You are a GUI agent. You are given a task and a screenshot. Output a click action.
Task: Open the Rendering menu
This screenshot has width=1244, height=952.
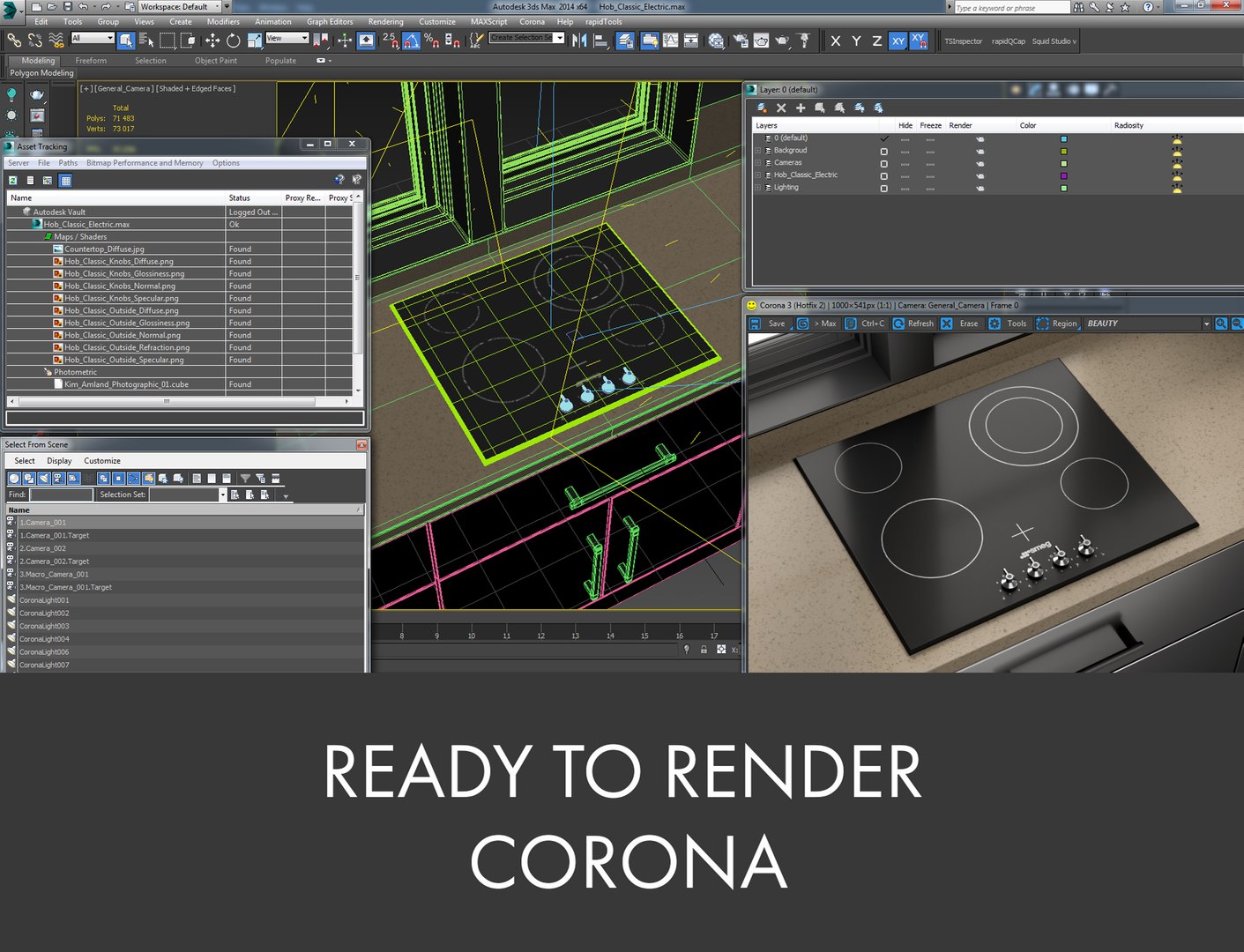click(x=385, y=22)
